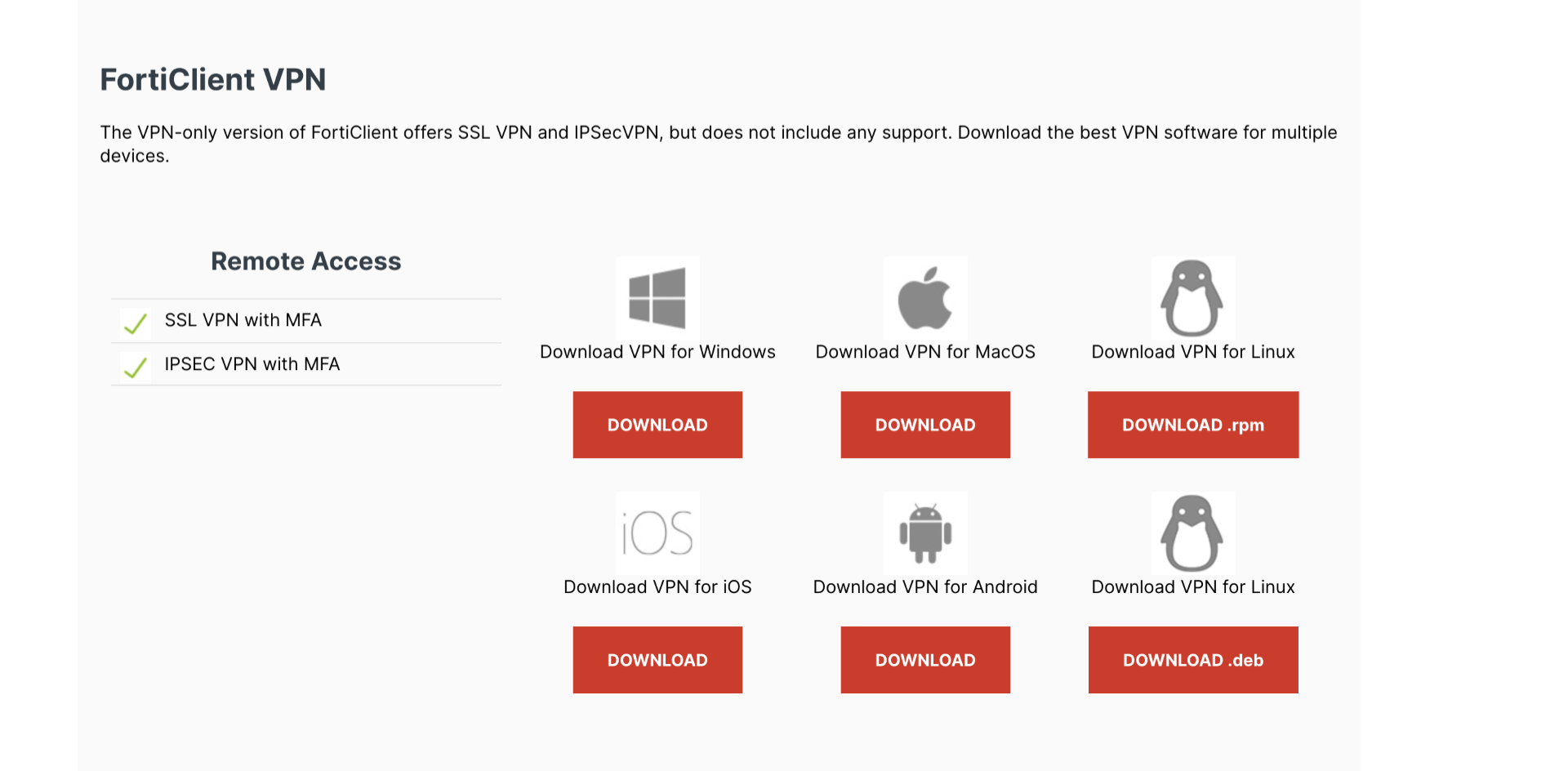The image size is (1568, 771).
Task: Click the Remote Access heading
Action: (306, 261)
